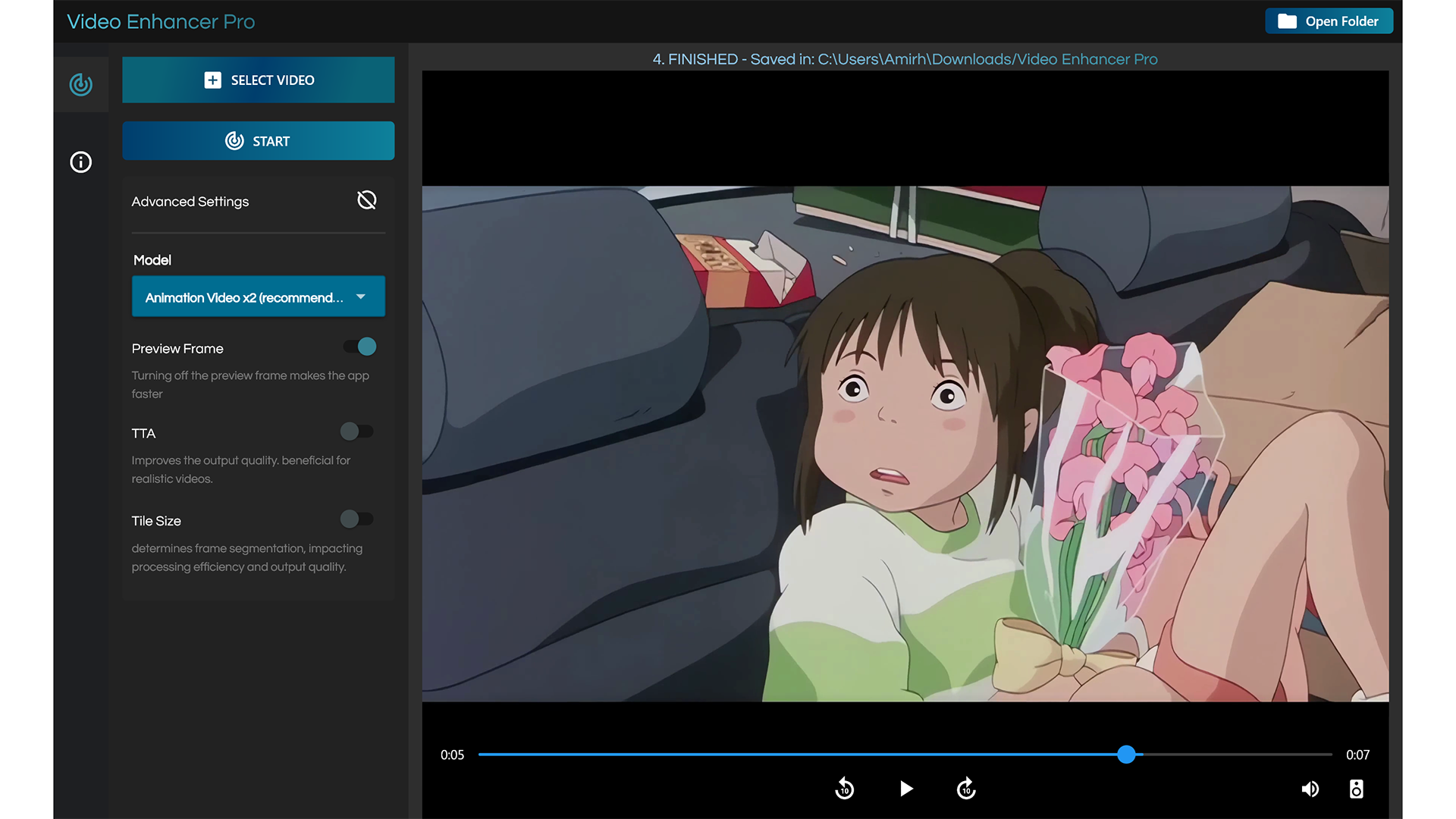Open the info page in the sidebar

[80, 162]
